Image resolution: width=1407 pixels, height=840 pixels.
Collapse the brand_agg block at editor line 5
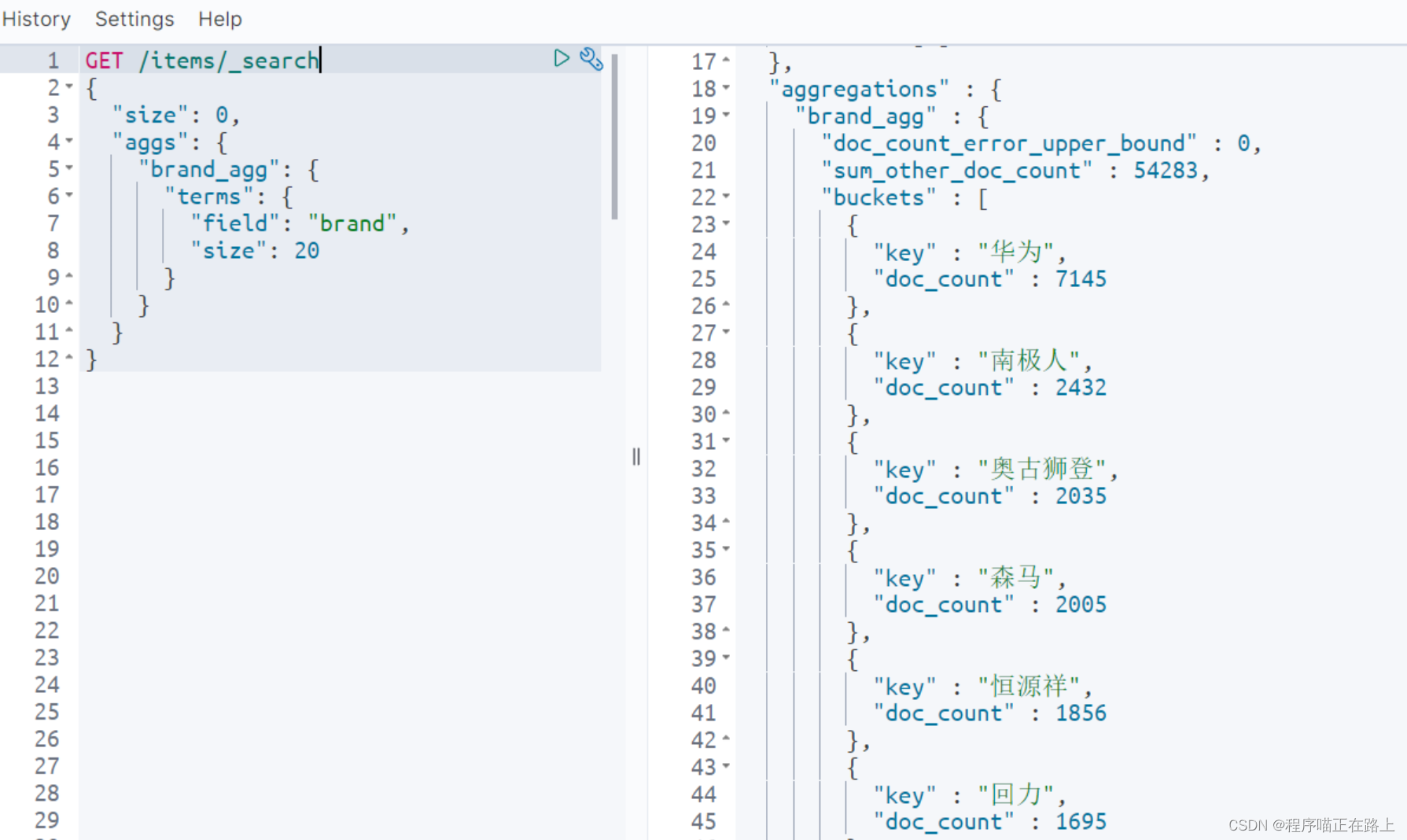click(x=69, y=168)
